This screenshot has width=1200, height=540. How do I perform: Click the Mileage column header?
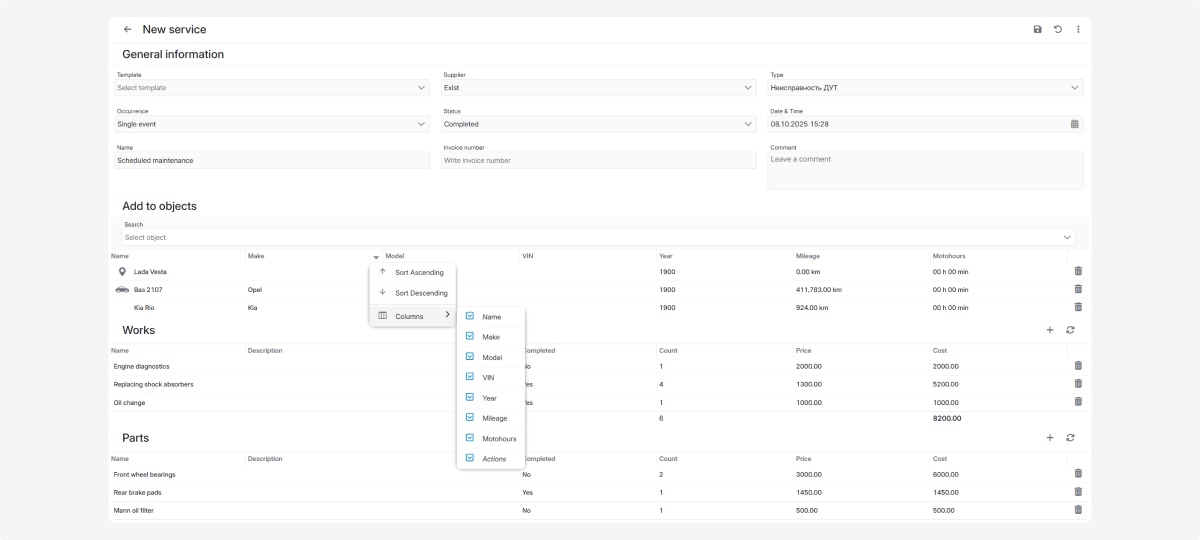point(808,256)
